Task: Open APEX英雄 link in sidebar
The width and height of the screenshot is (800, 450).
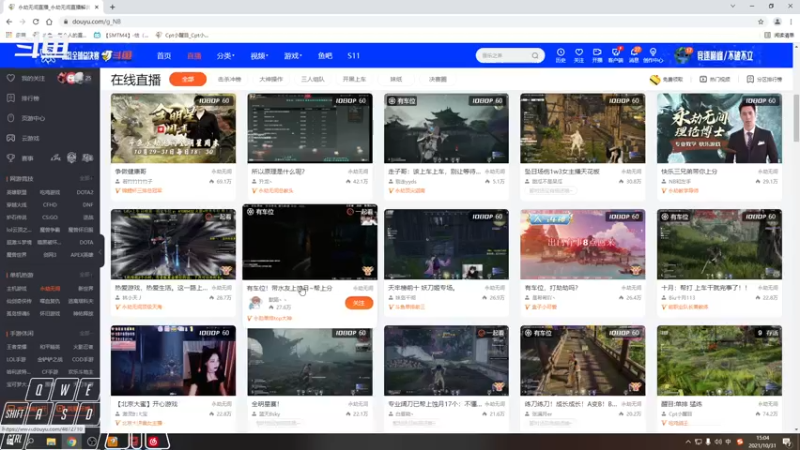Action: [82, 255]
